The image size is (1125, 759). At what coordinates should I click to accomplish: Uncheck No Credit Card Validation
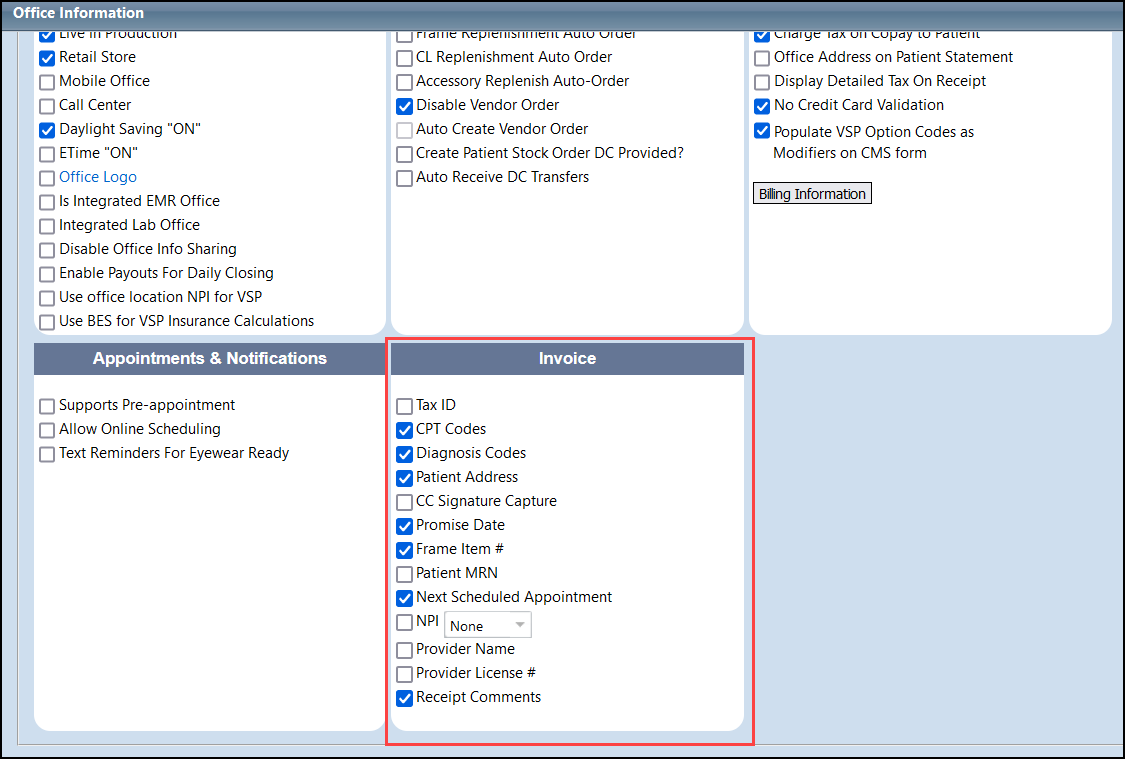click(762, 106)
